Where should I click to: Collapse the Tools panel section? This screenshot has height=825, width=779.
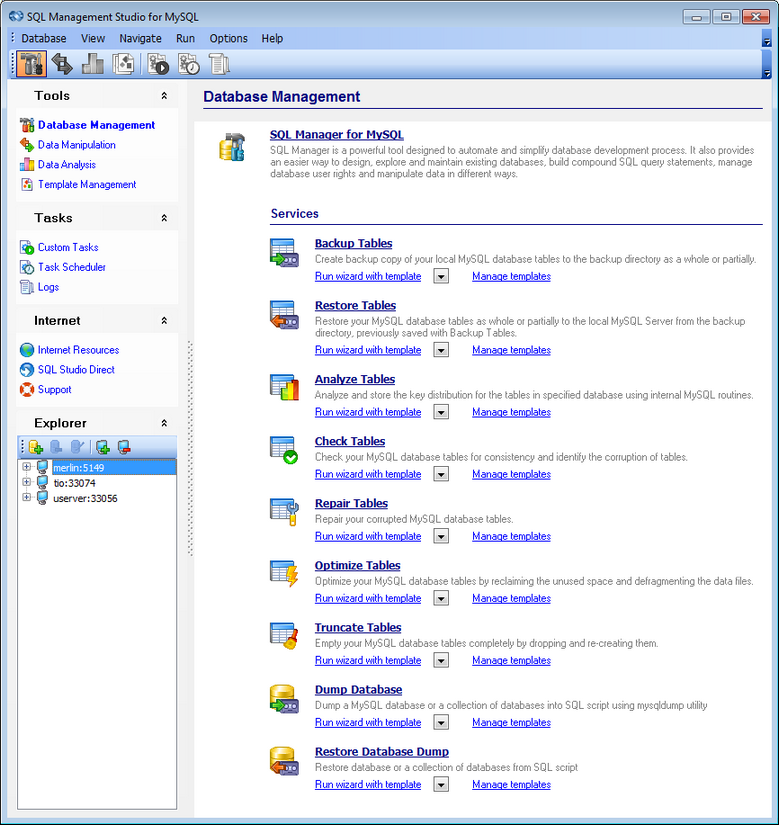tap(164, 96)
